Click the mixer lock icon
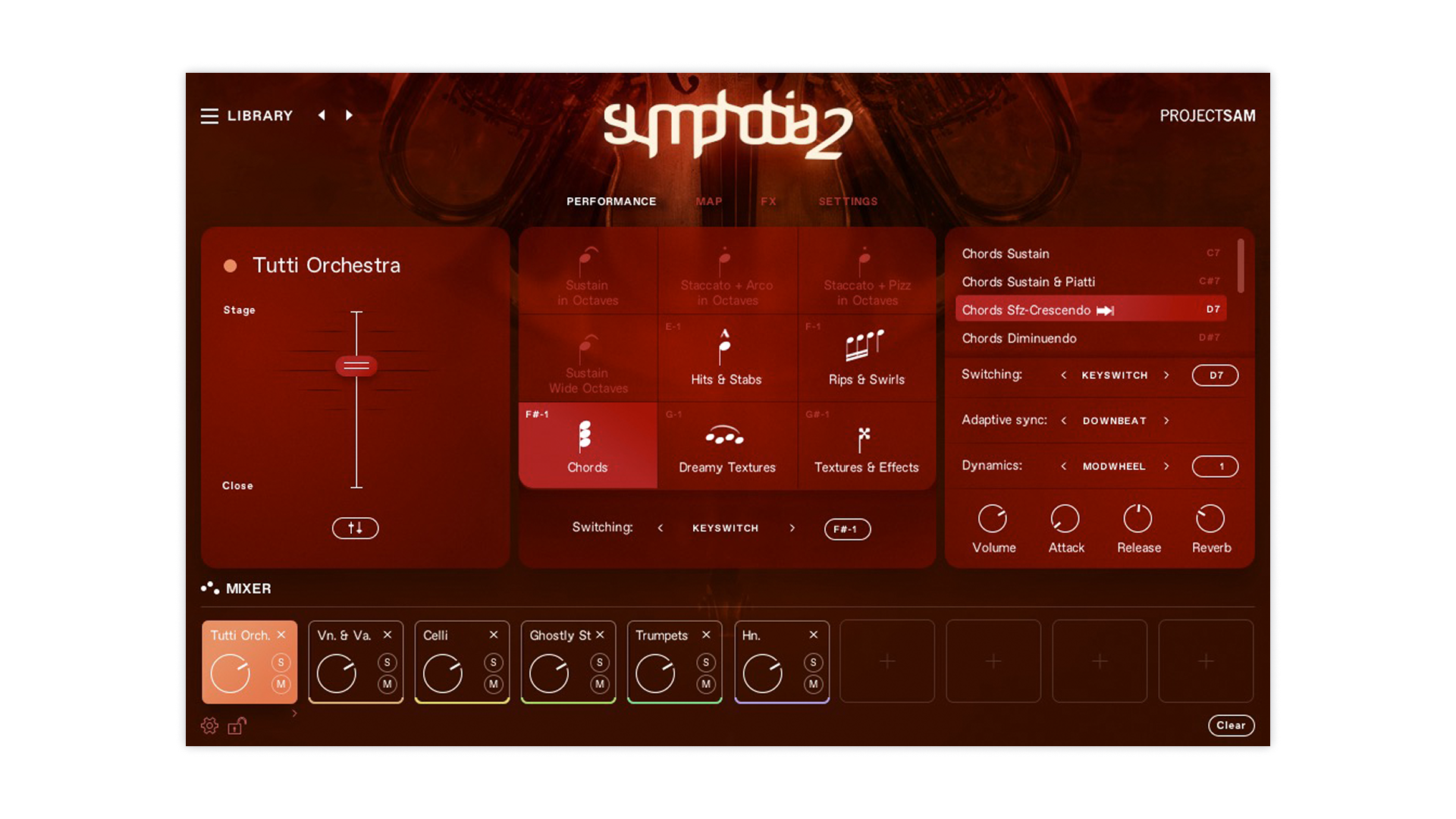 (237, 726)
